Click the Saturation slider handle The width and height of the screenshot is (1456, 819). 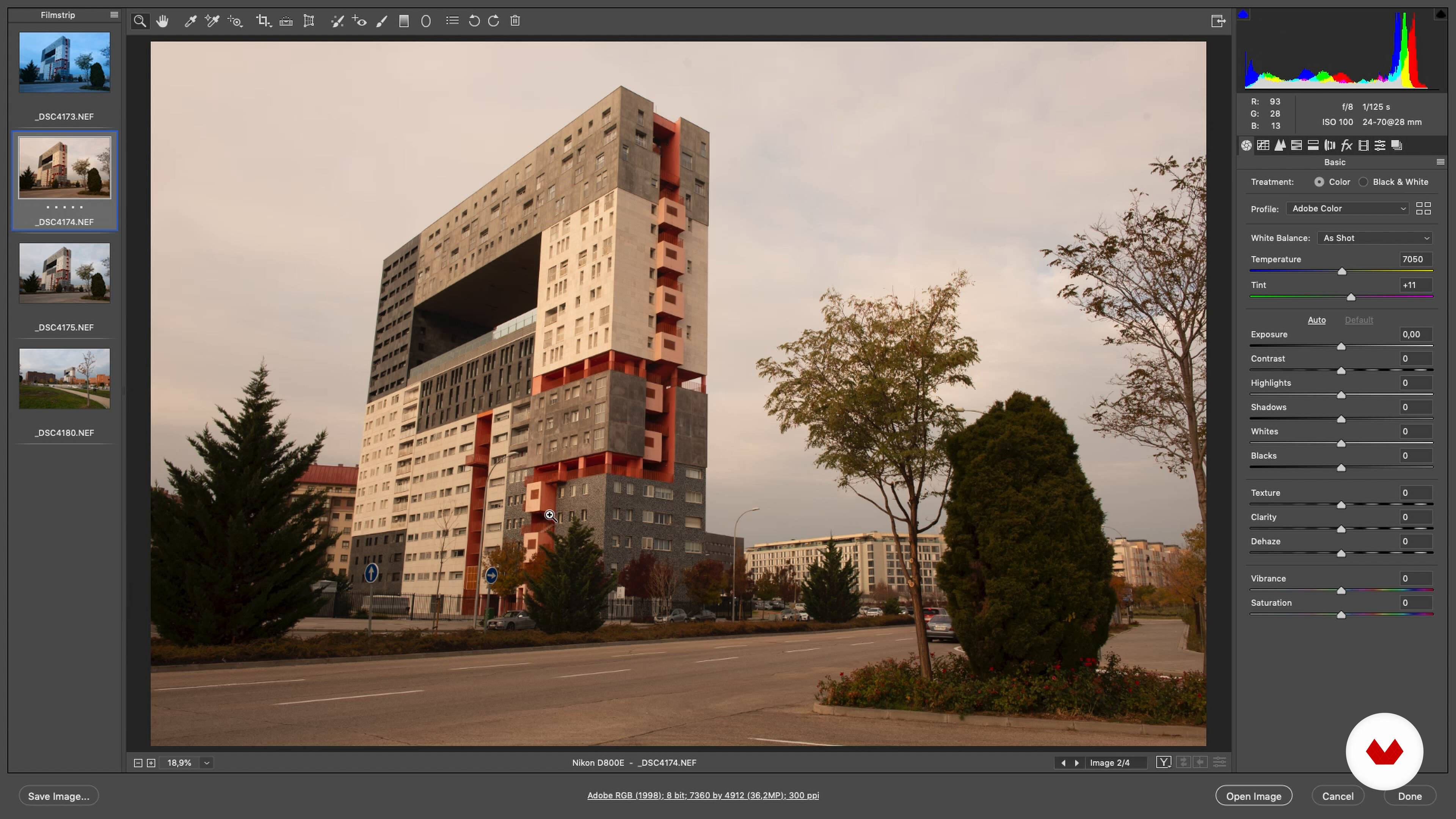click(x=1341, y=615)
